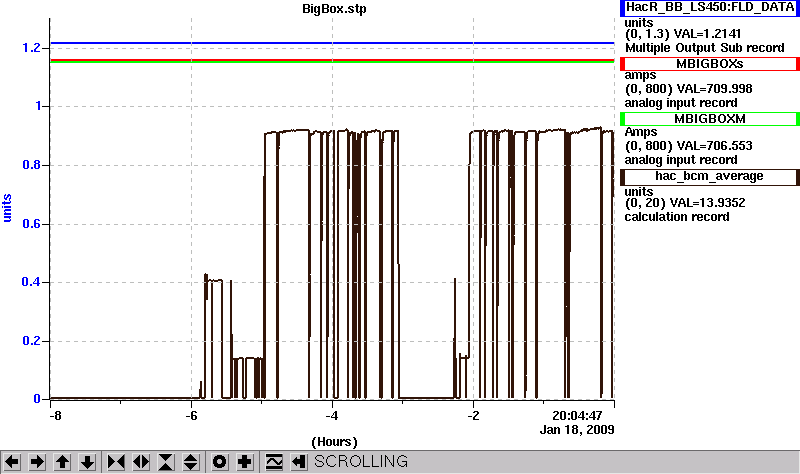Image resolution: width=800 pixels, height=474 pixels.
Task: Click the 20:04:47 timestamp label
Action: [577, 415]
